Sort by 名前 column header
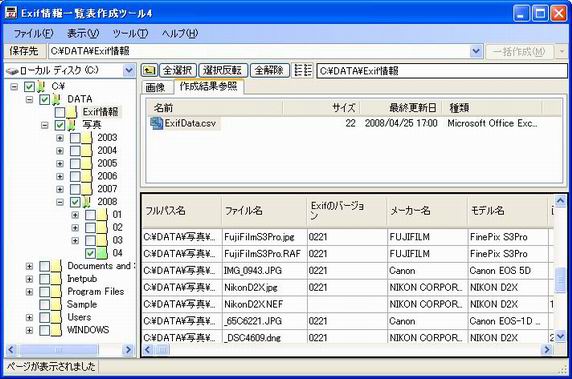572x379 pixels. click(214, 108)
